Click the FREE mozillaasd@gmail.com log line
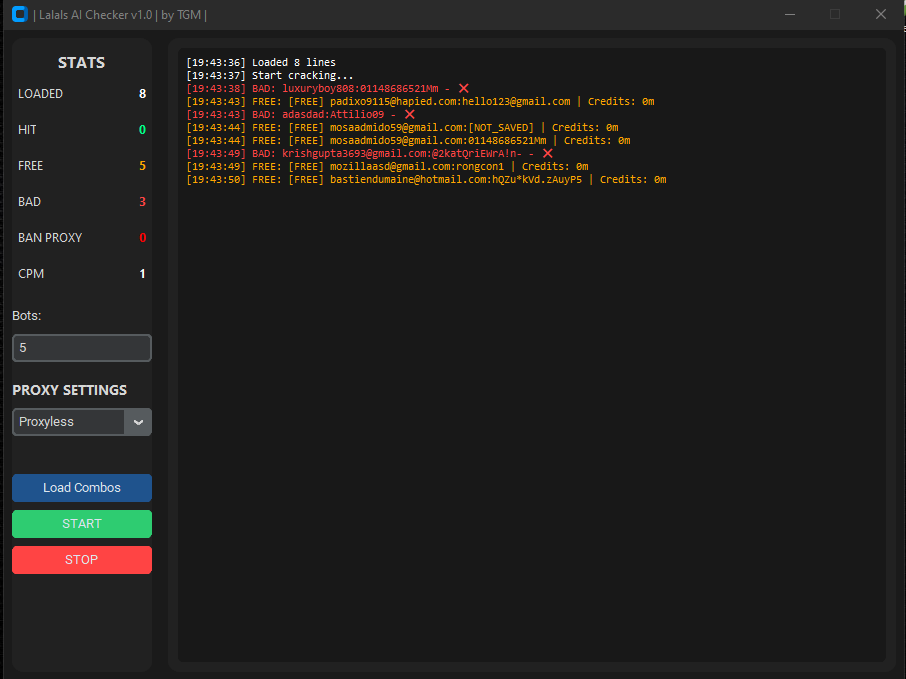The width and height of the screenshot is (906, 679). pos(387,166)
